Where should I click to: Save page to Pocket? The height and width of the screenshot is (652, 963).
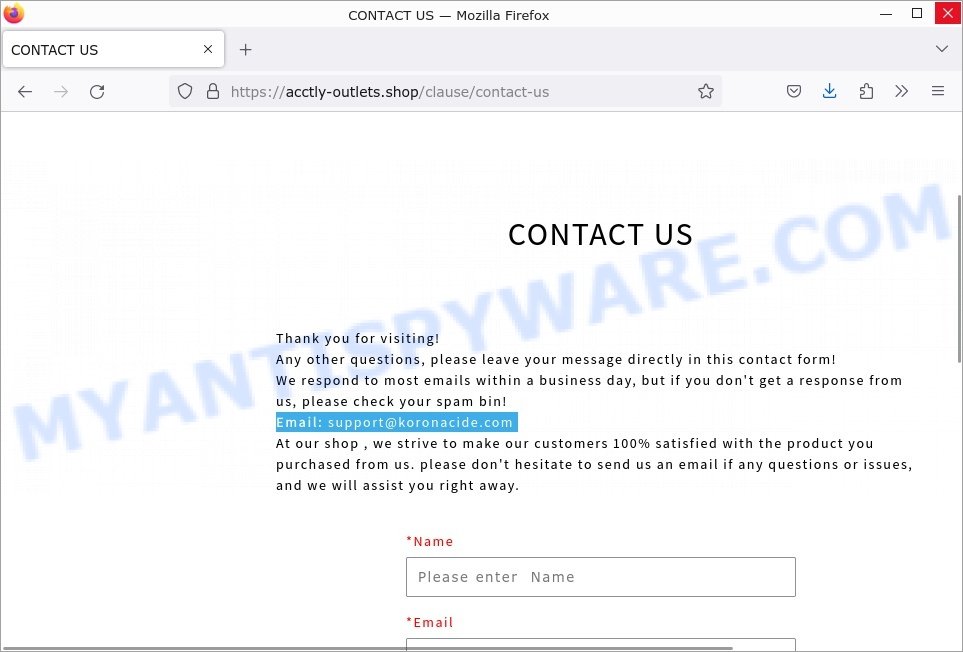(793, 91)
